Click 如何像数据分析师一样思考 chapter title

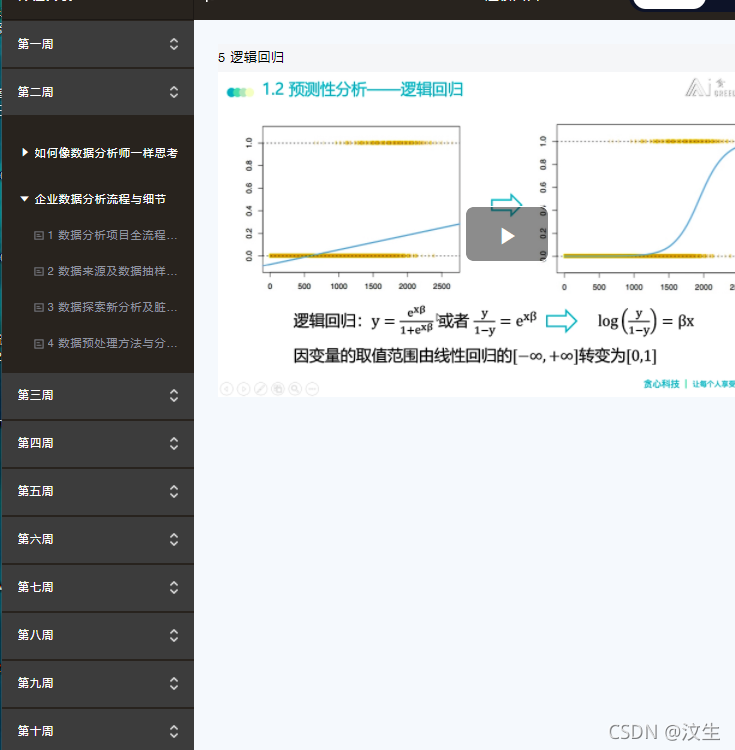(x=106, y=153)
